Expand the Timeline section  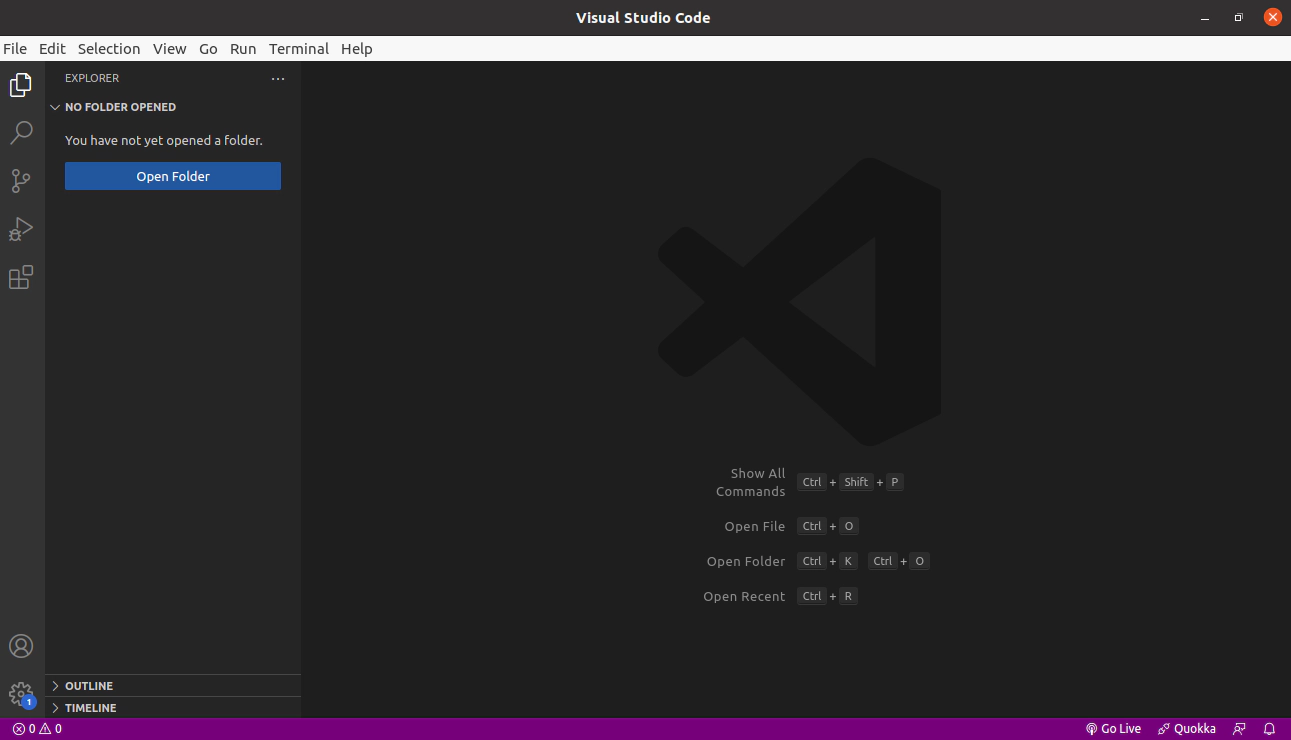(173, 708)
